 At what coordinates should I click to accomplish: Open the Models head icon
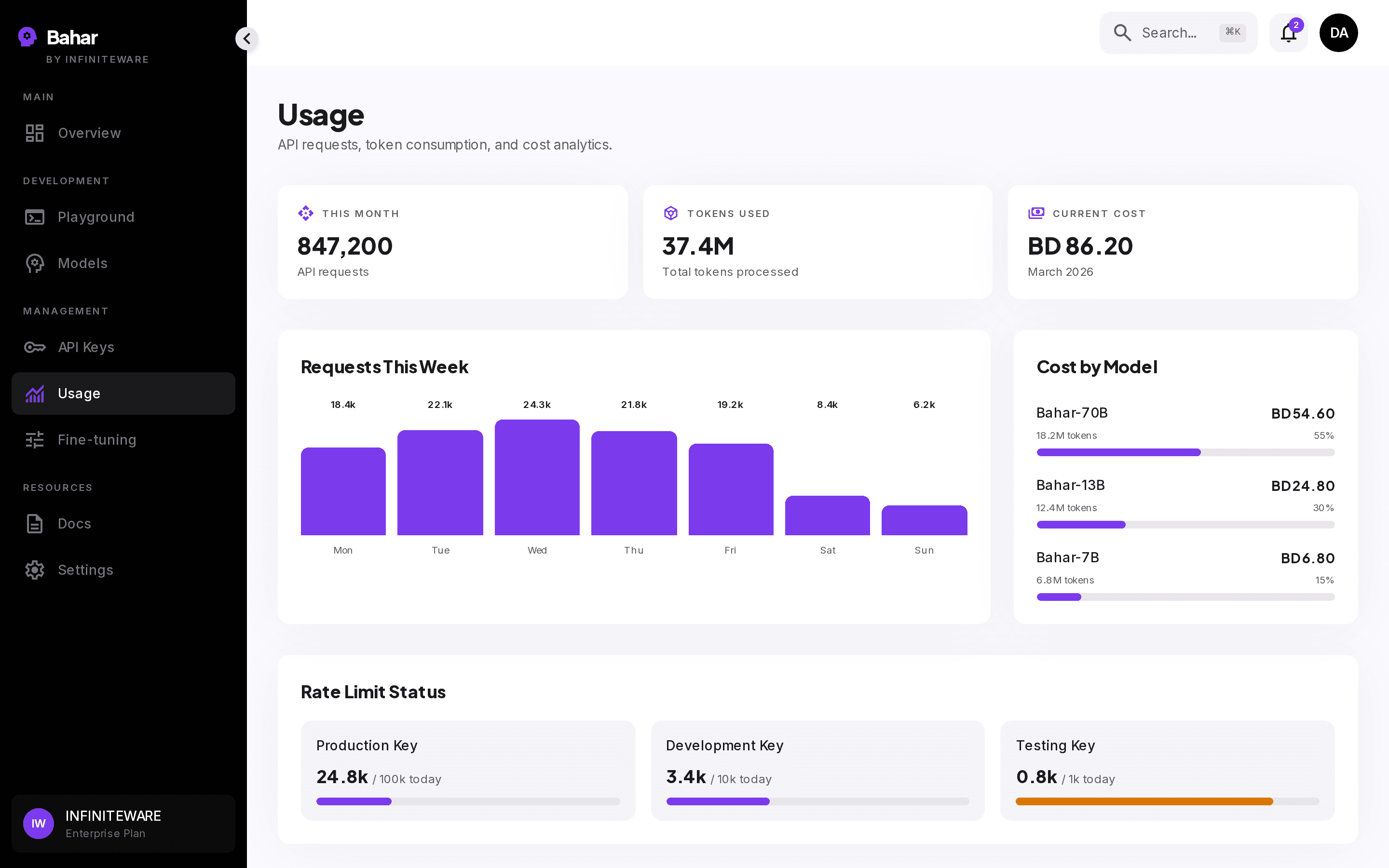[x=34, y=263]
